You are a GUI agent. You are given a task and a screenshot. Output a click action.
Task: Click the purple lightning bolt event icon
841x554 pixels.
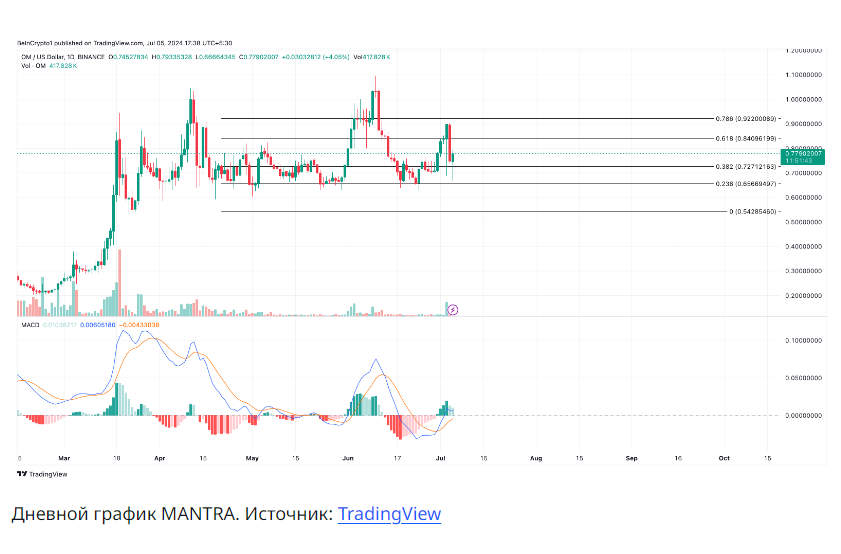[453, 309]
